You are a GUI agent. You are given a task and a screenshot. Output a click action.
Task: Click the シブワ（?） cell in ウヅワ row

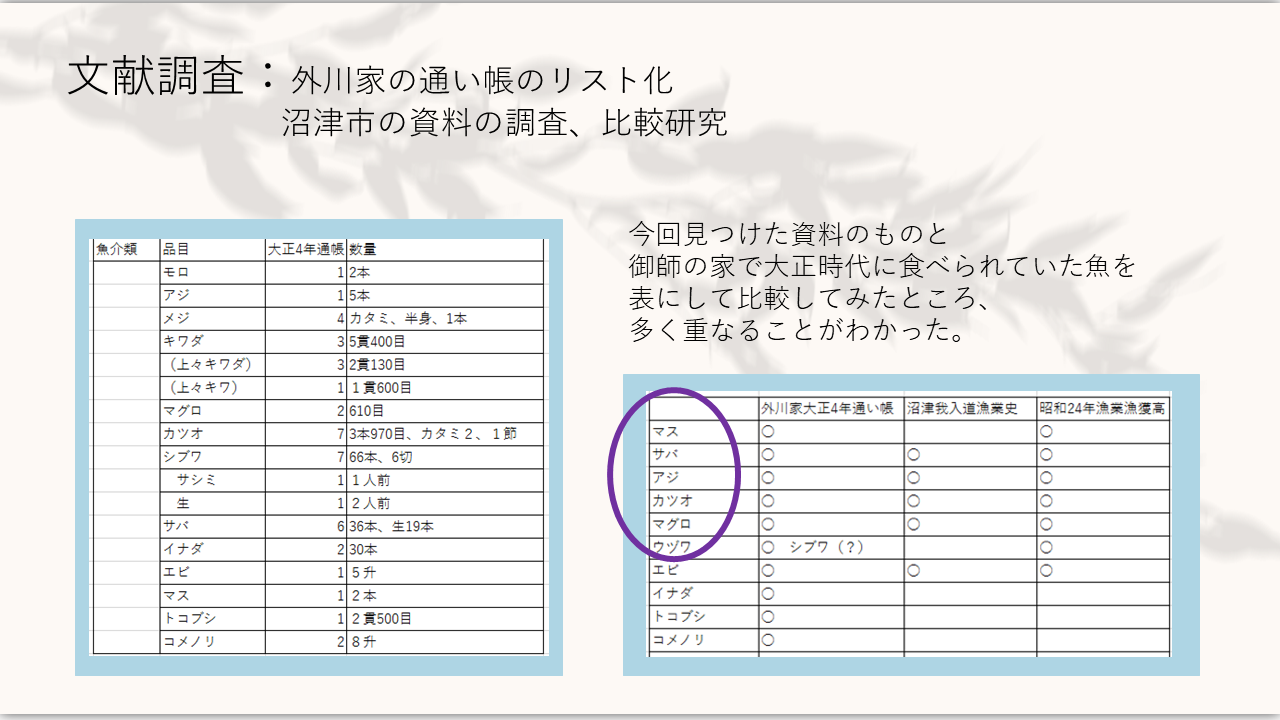825,547
